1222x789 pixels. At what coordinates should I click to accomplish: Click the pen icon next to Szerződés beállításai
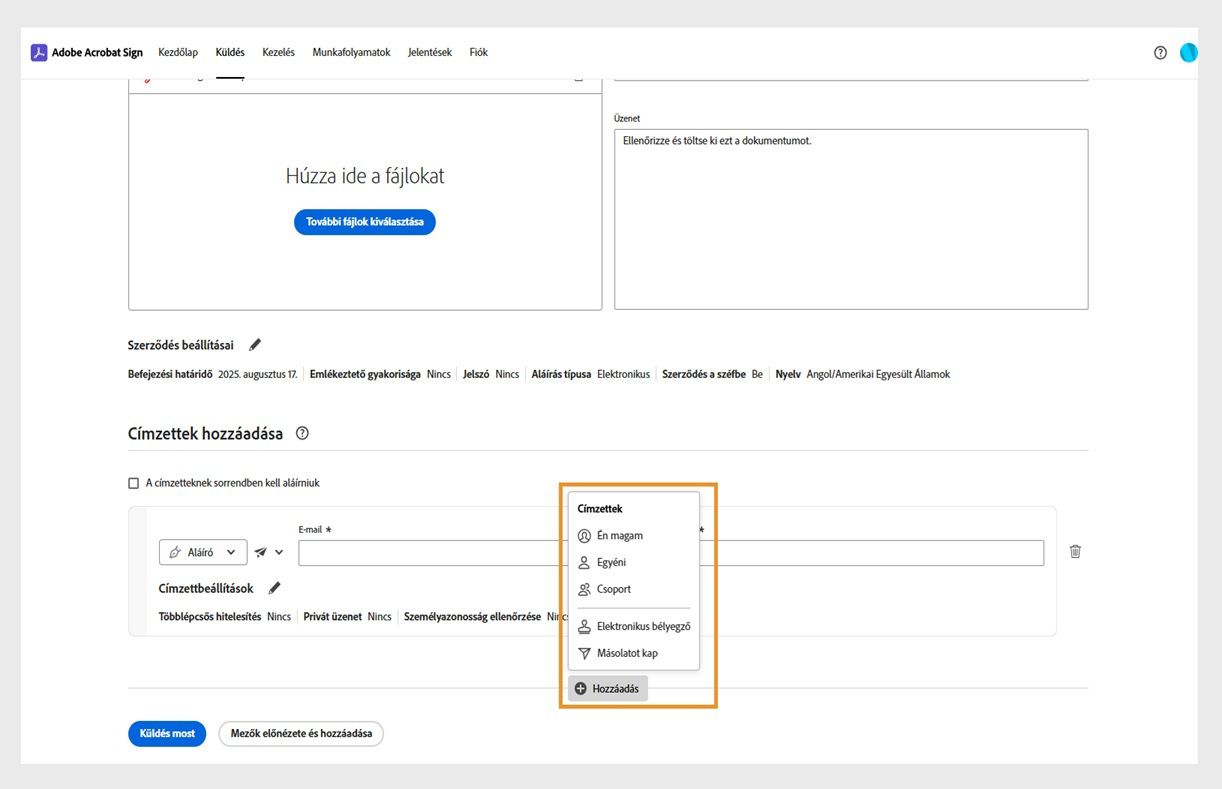[255, 344]
